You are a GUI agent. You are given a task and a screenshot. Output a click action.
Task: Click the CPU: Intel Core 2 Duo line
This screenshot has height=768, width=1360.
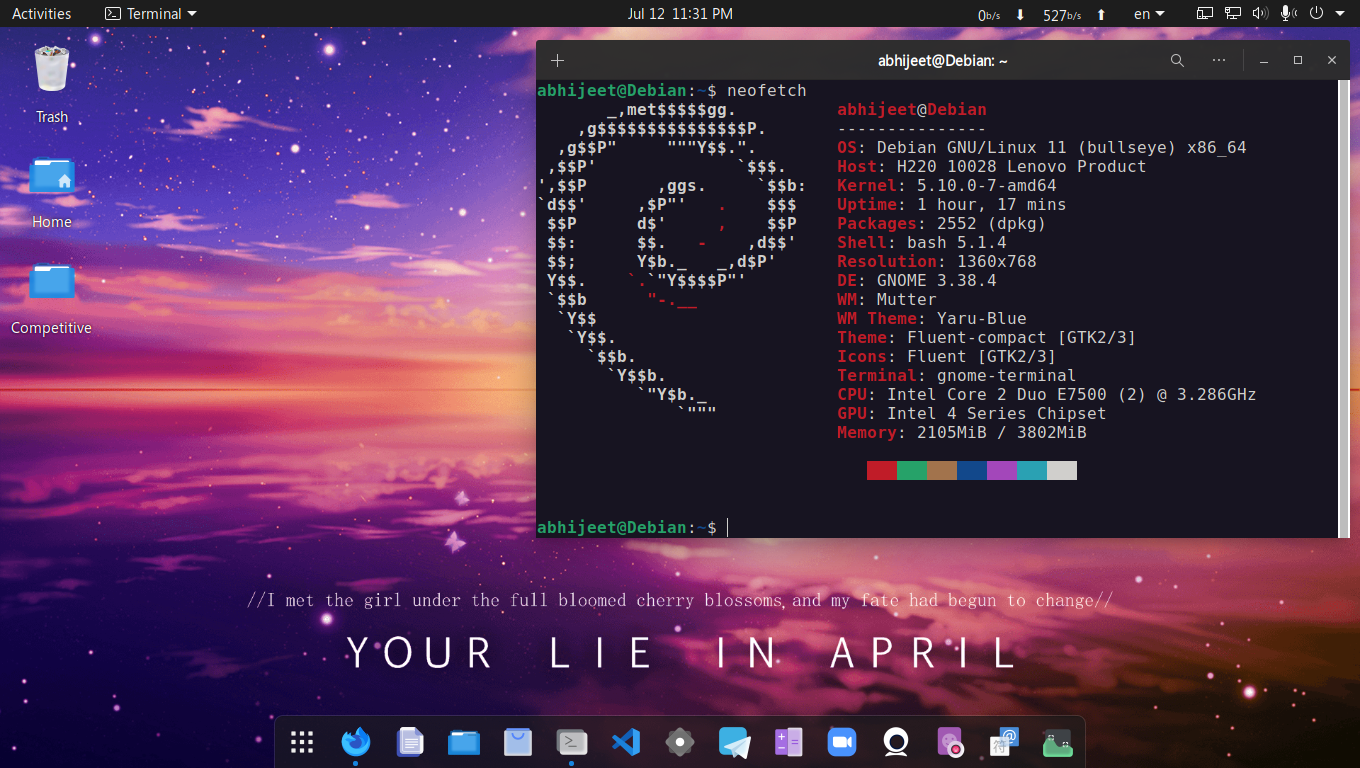tap(1047, 394)
